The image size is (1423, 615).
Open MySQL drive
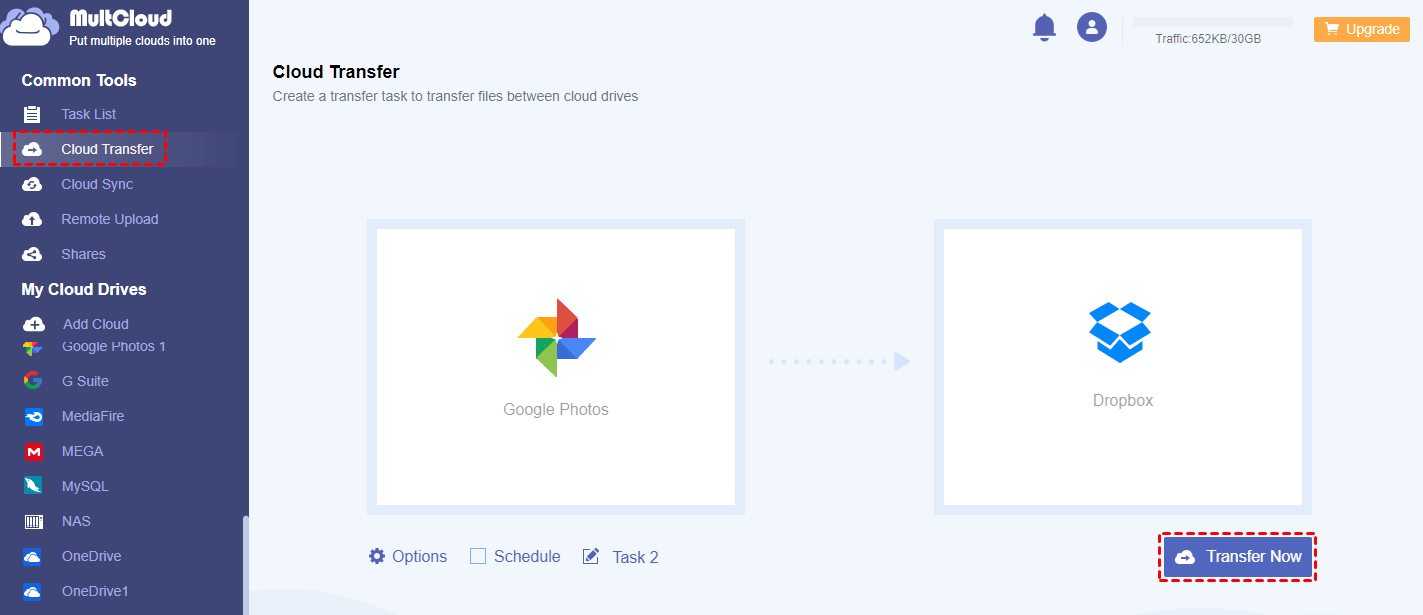(85, 486)
